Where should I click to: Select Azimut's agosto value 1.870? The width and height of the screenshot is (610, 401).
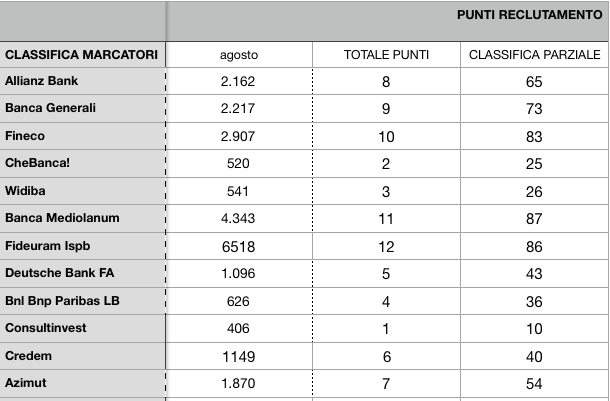[x=239, y=383]
